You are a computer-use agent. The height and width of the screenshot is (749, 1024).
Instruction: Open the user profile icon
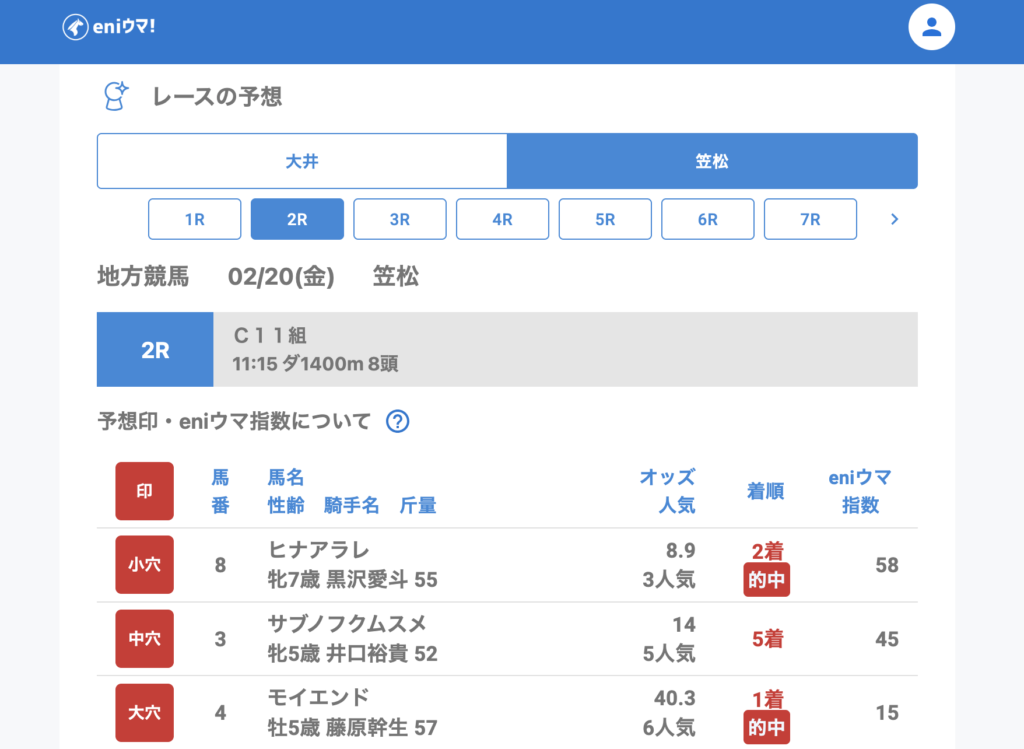click(931, 28)
